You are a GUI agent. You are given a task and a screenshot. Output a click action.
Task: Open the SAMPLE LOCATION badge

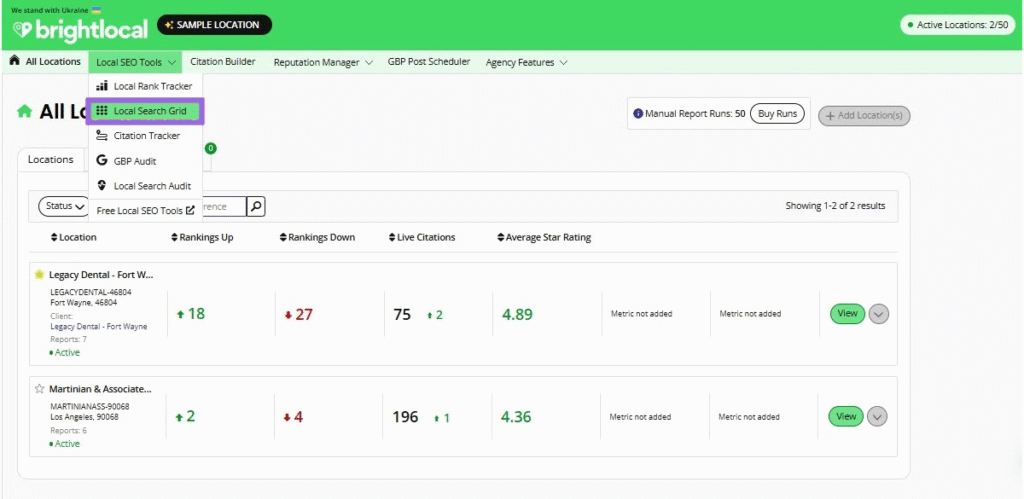214,25
